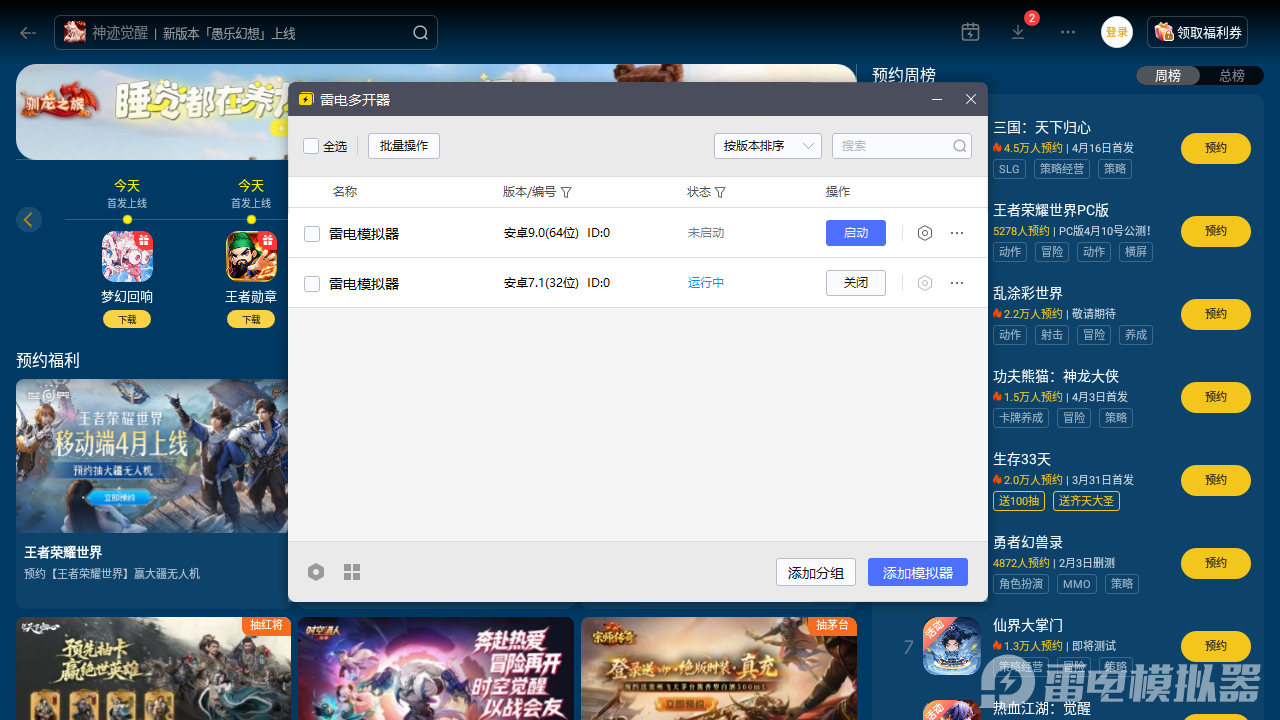Click the filter icon beside 状态
The height and width of the screenshot is (720, 1280).
(720, 192)
